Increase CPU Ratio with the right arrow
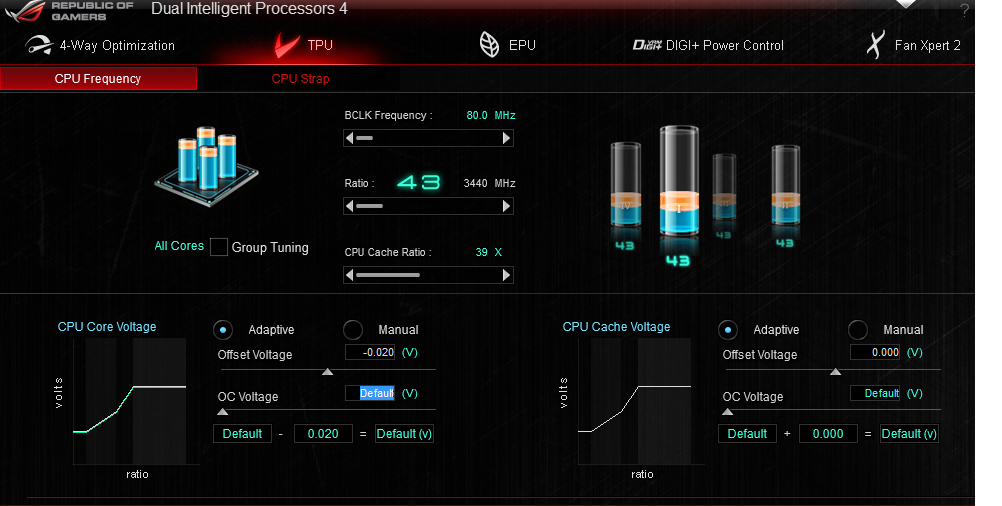 [507, 206]
